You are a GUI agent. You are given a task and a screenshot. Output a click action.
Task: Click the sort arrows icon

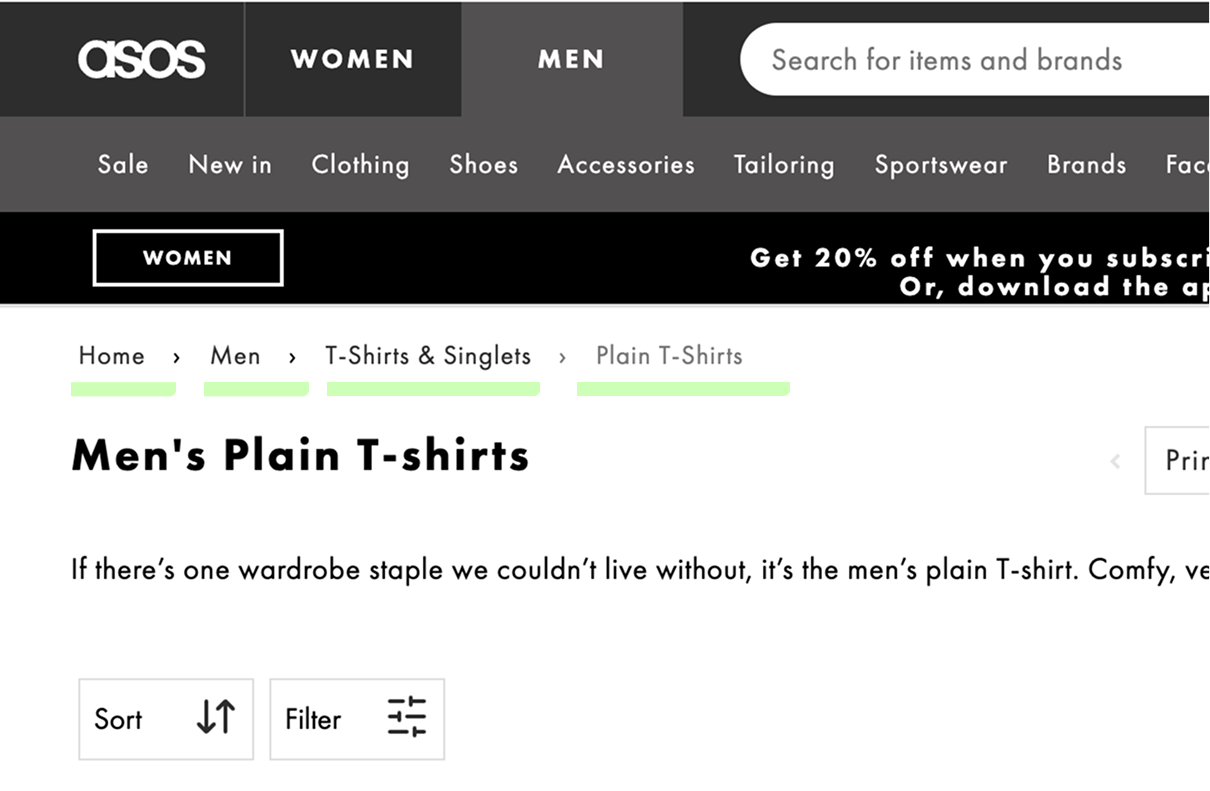pyautogui.click(x=215, y=717)
